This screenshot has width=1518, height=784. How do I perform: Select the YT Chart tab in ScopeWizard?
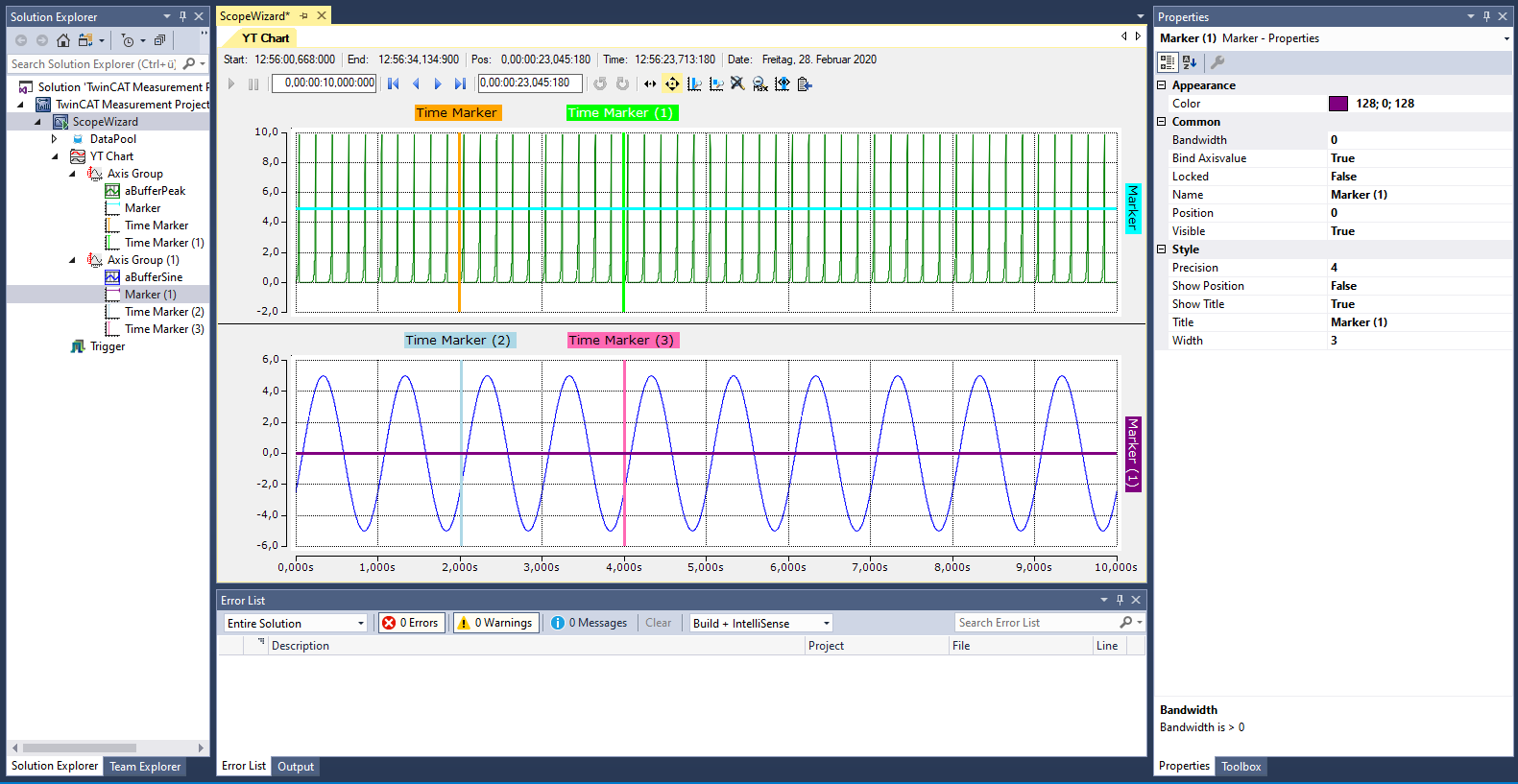click(265, 38)
